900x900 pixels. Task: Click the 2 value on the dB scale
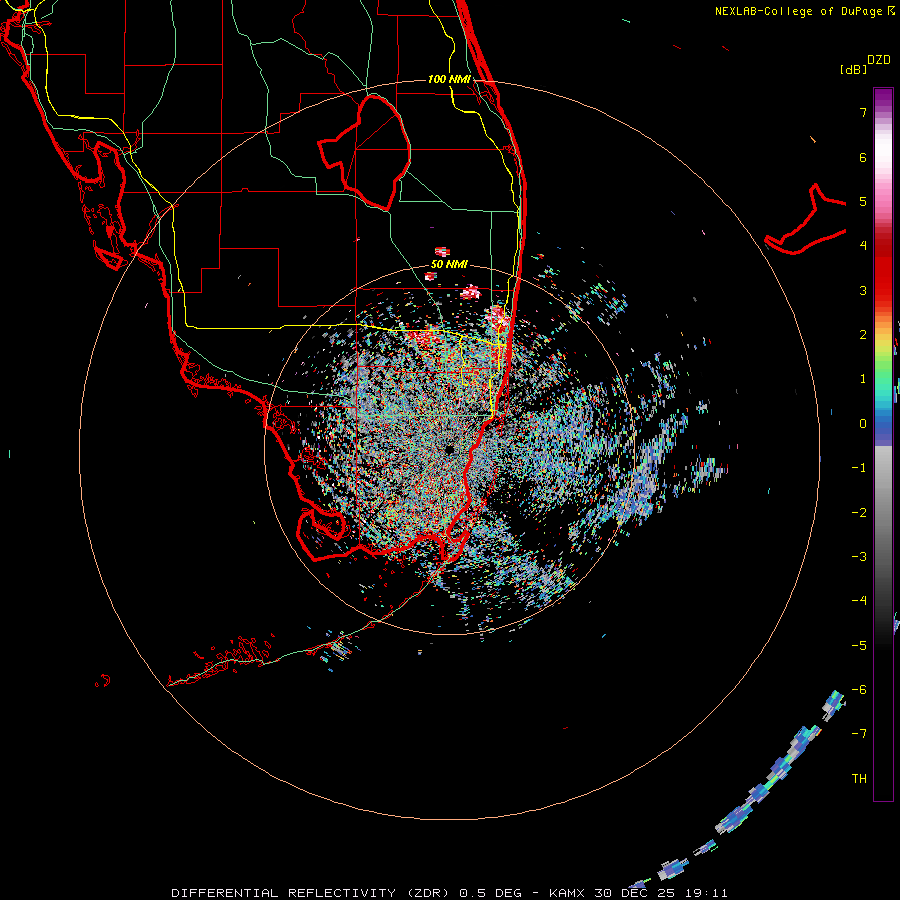(x=863, y=335)
